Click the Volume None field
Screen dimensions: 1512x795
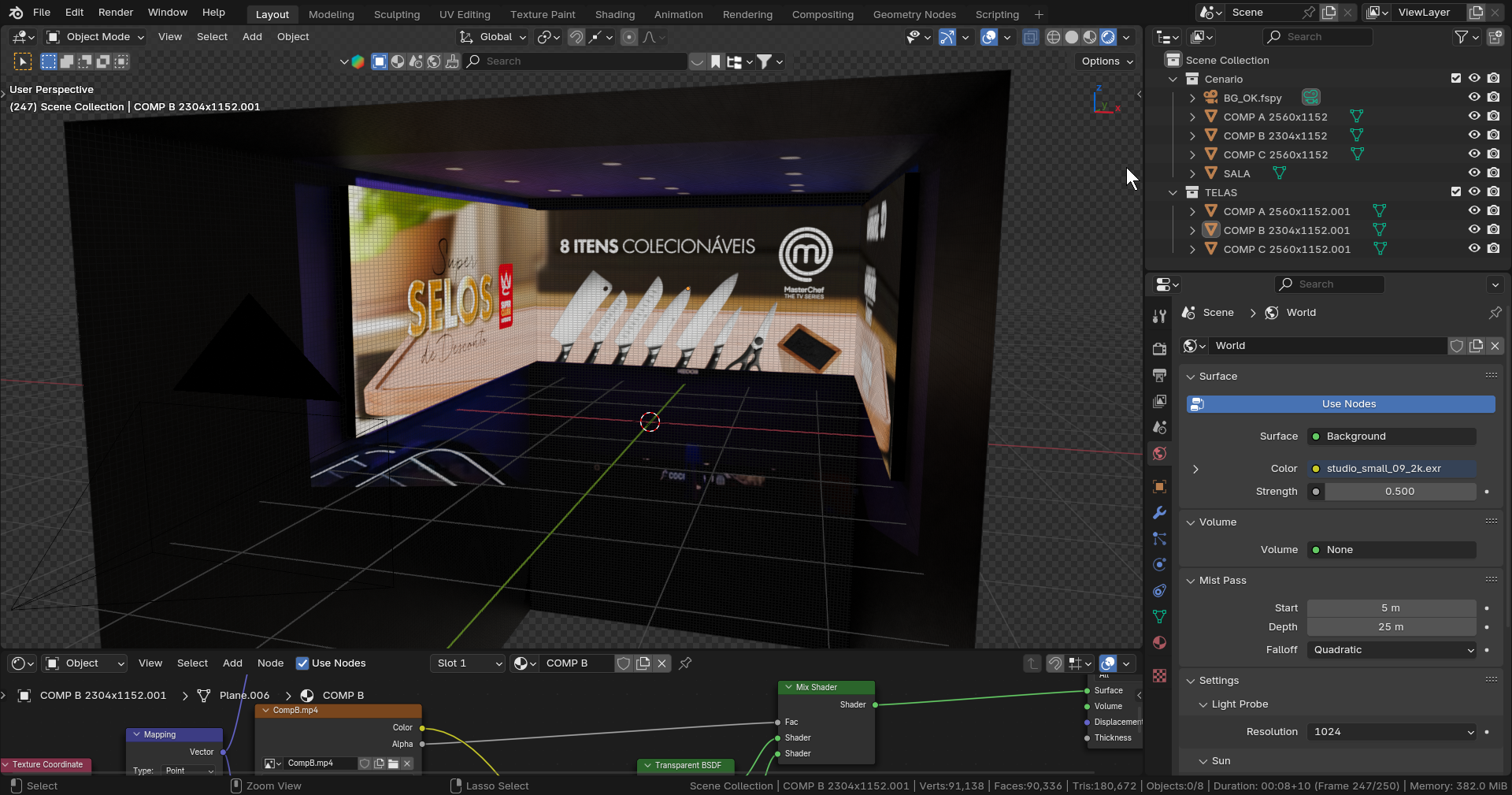(1392, 550)
